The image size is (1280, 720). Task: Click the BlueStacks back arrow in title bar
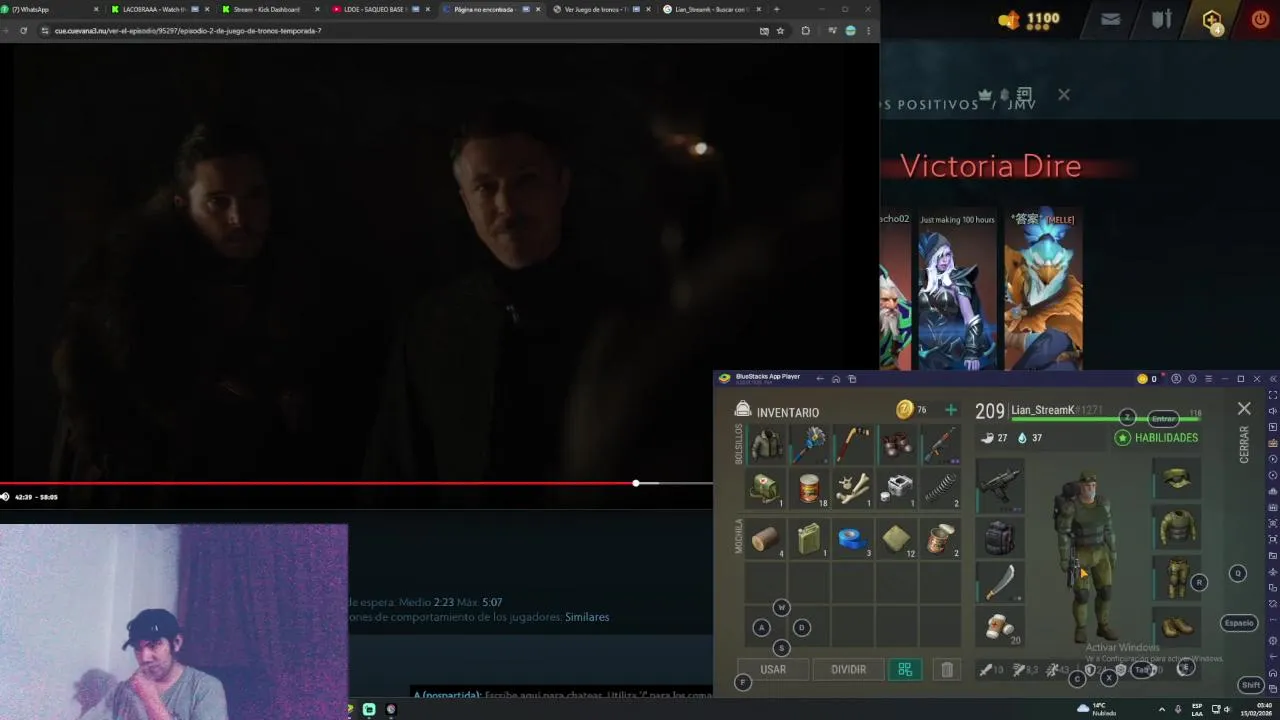click(x=820, y=379)
